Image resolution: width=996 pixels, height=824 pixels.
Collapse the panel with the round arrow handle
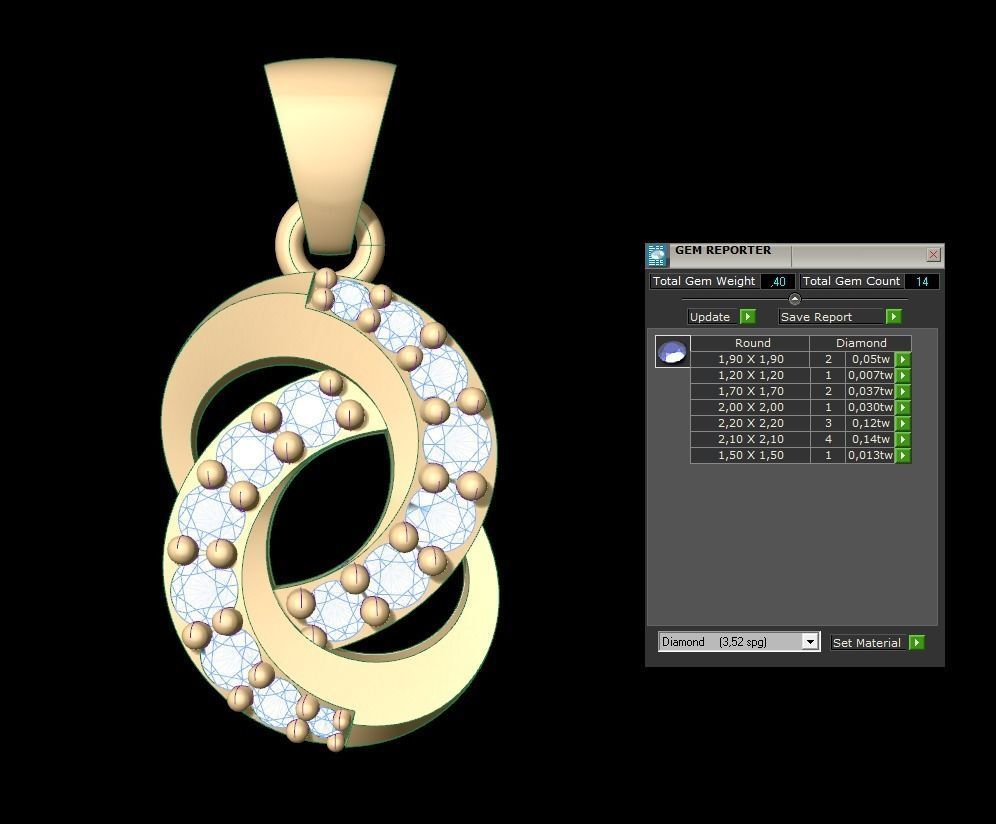pyautogui.click(x=795, y=299)
